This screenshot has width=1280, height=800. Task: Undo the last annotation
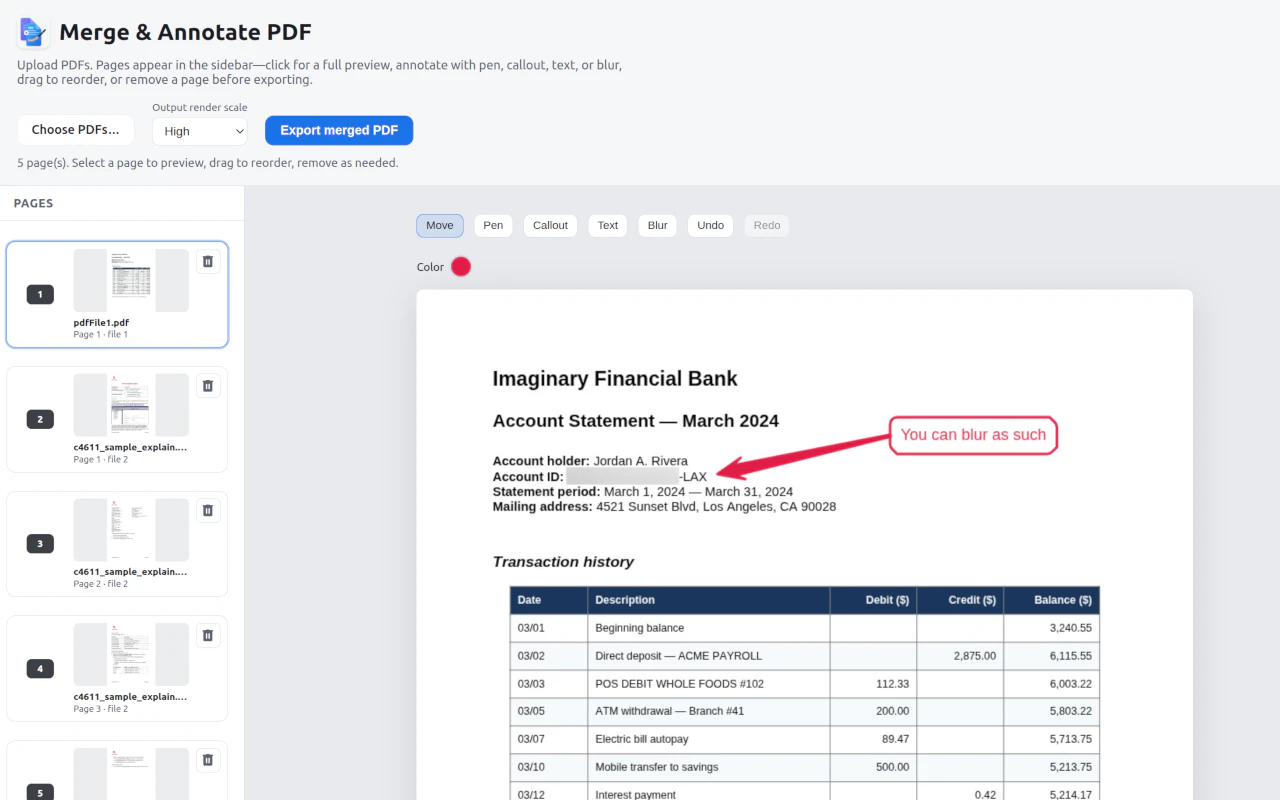pyautogui.click(x=710, y=225)
